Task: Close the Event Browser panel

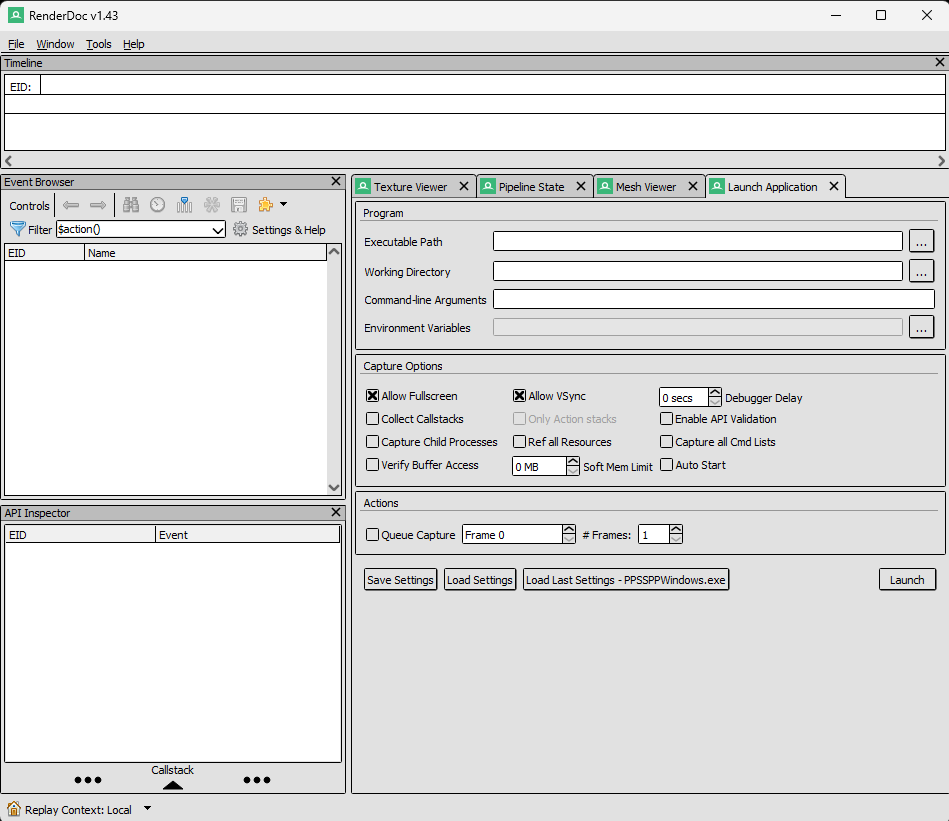Action: pos(336,181)
